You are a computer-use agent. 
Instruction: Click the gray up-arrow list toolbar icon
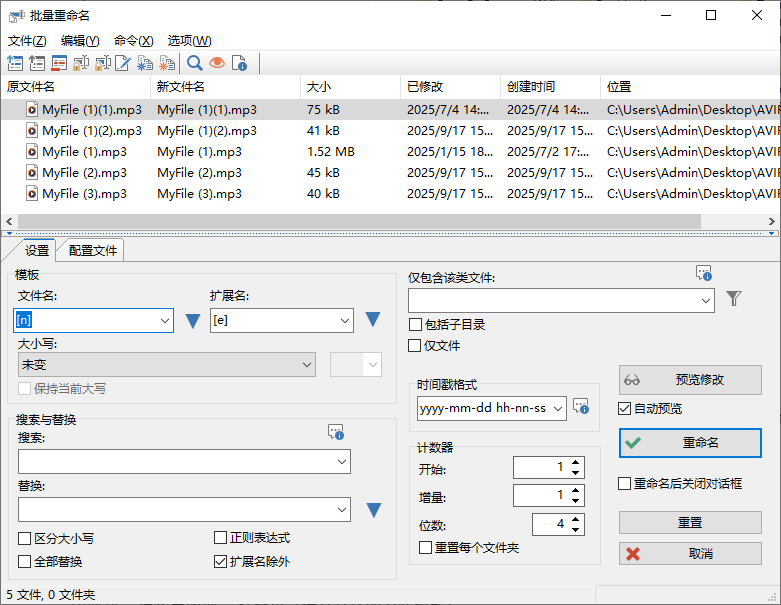click(37, 63)
